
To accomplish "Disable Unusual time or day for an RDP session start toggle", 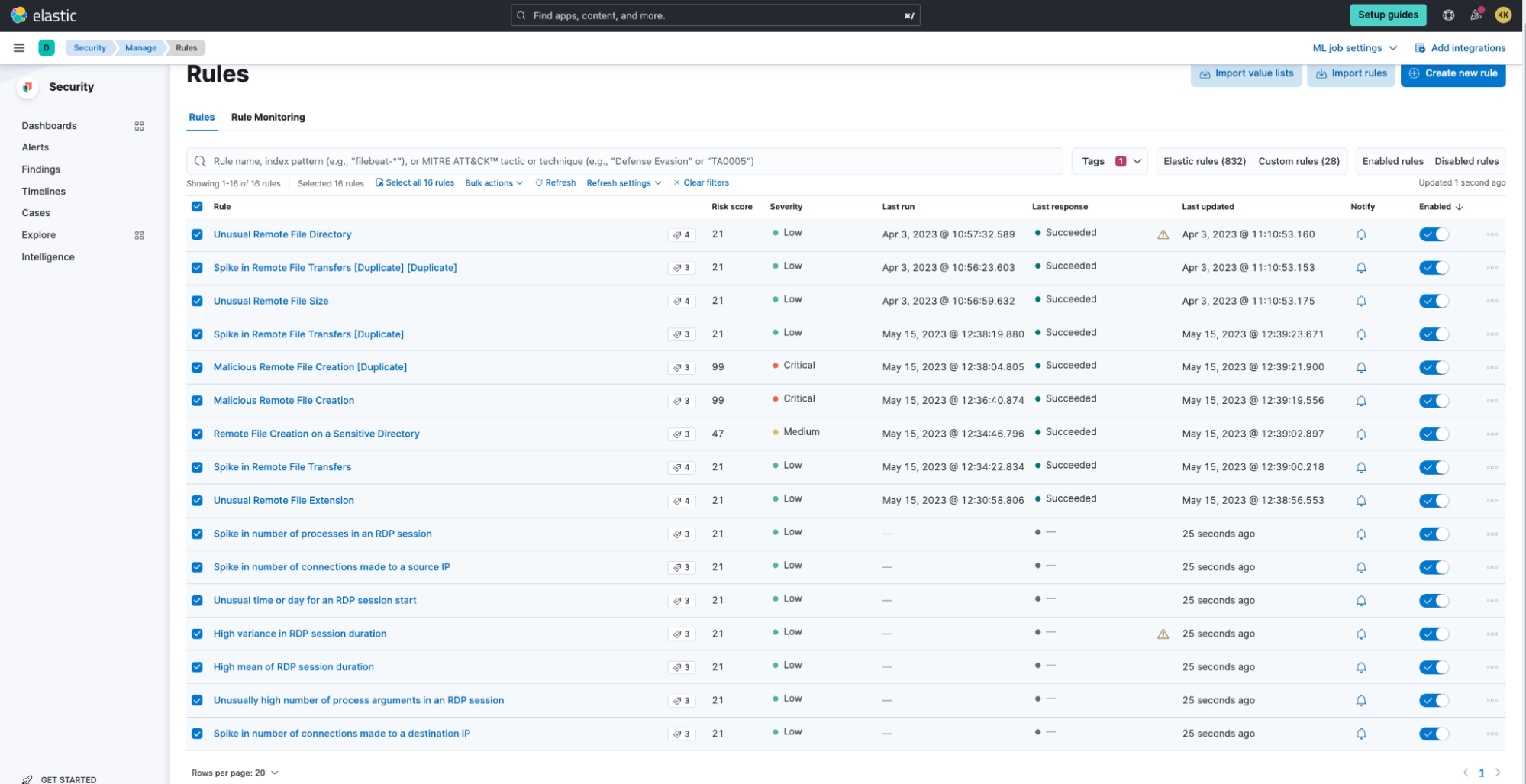I will 1434,601.
